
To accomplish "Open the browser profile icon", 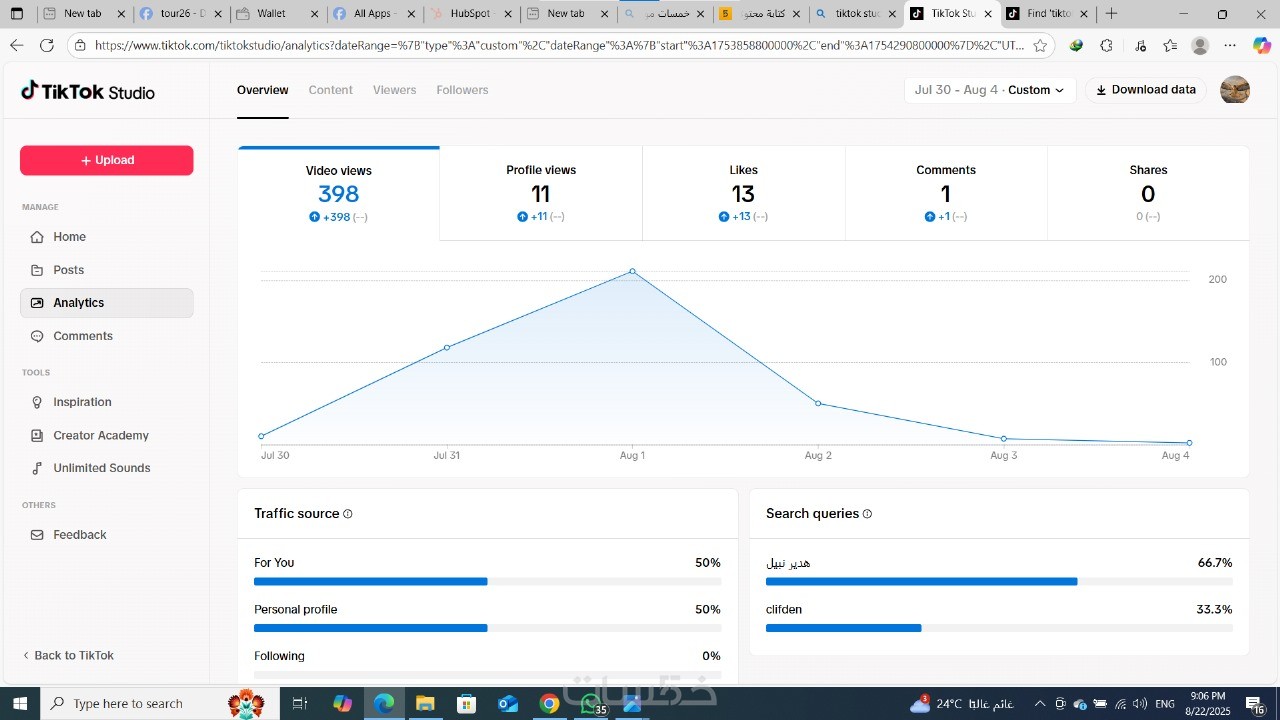I will [1200, 45].
